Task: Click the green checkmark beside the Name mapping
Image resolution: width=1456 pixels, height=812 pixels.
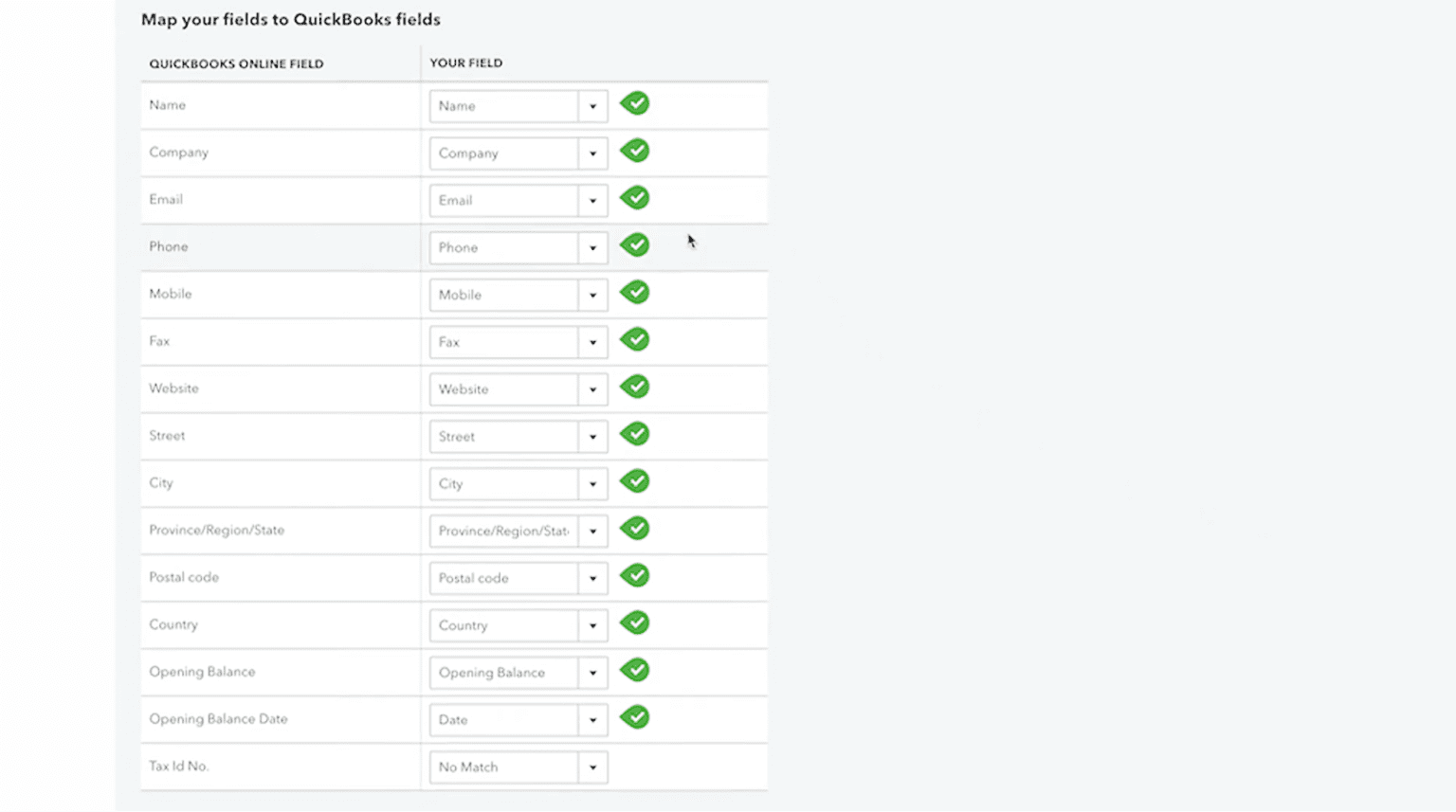Action: 634,103
